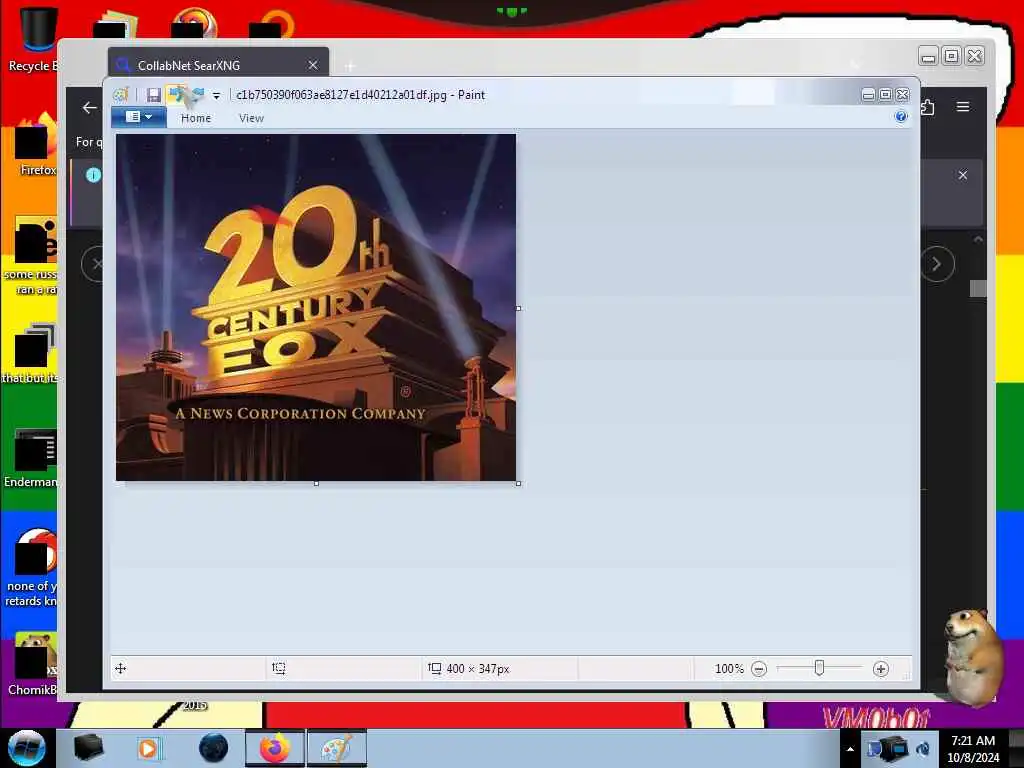The height and width of the screenshot is (768, 1024).
Task: Zoom in with the plus button
Action: point(880,669)
